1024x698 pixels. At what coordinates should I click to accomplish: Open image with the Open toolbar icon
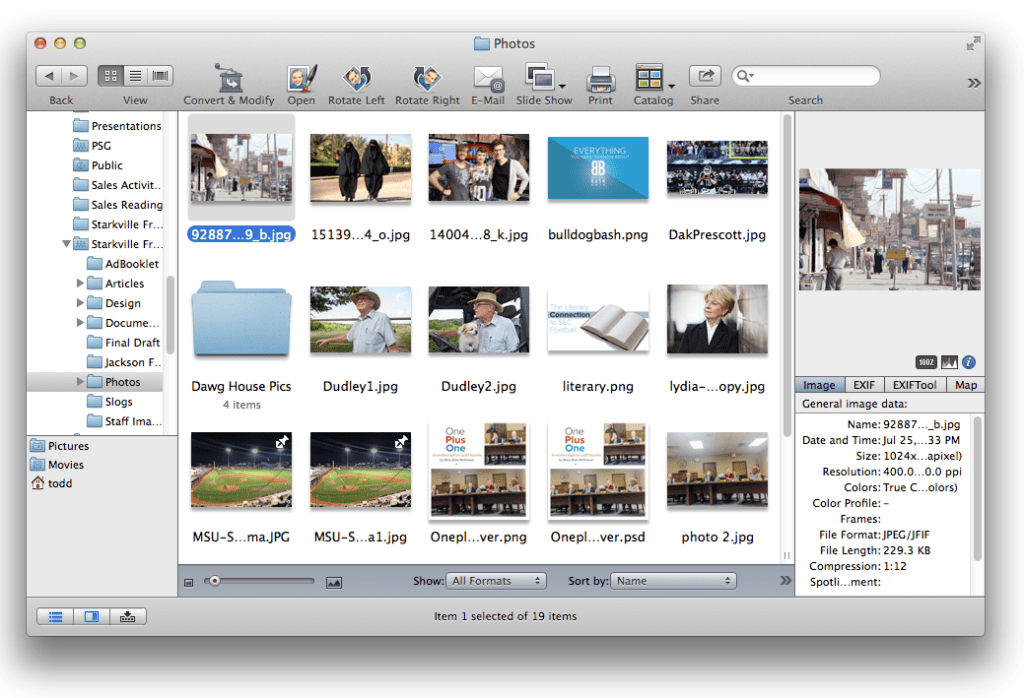pos(301,78)
